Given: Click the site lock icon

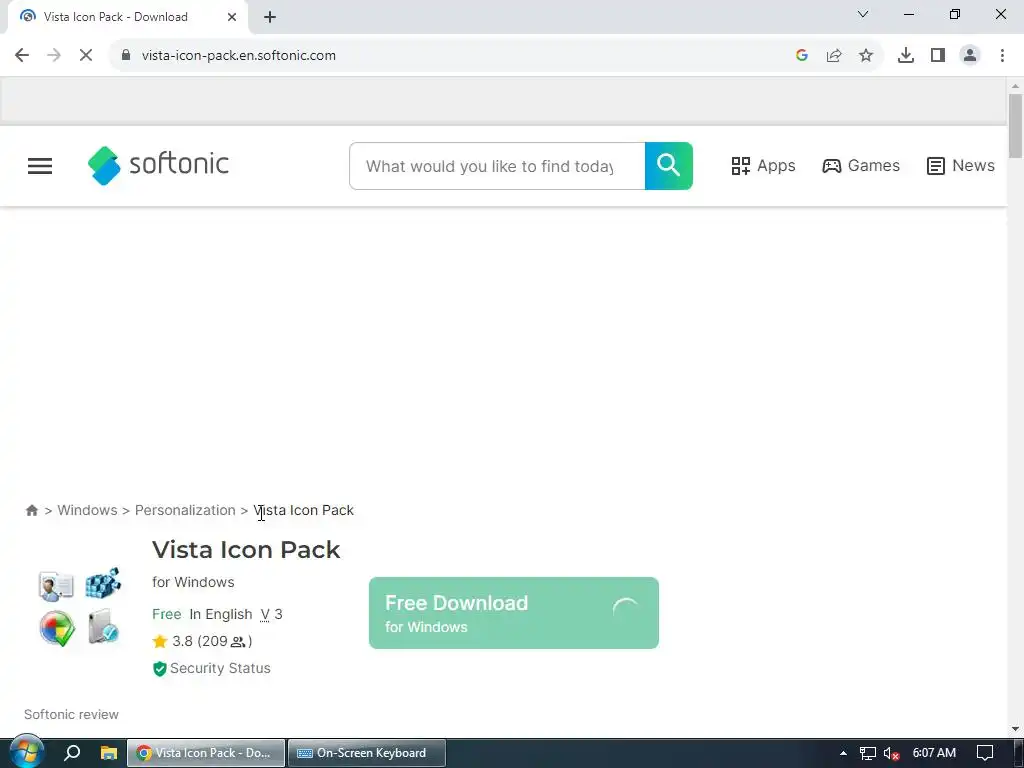Looking at the screenshot, I should pyautogui.click(x=126, y=56).
